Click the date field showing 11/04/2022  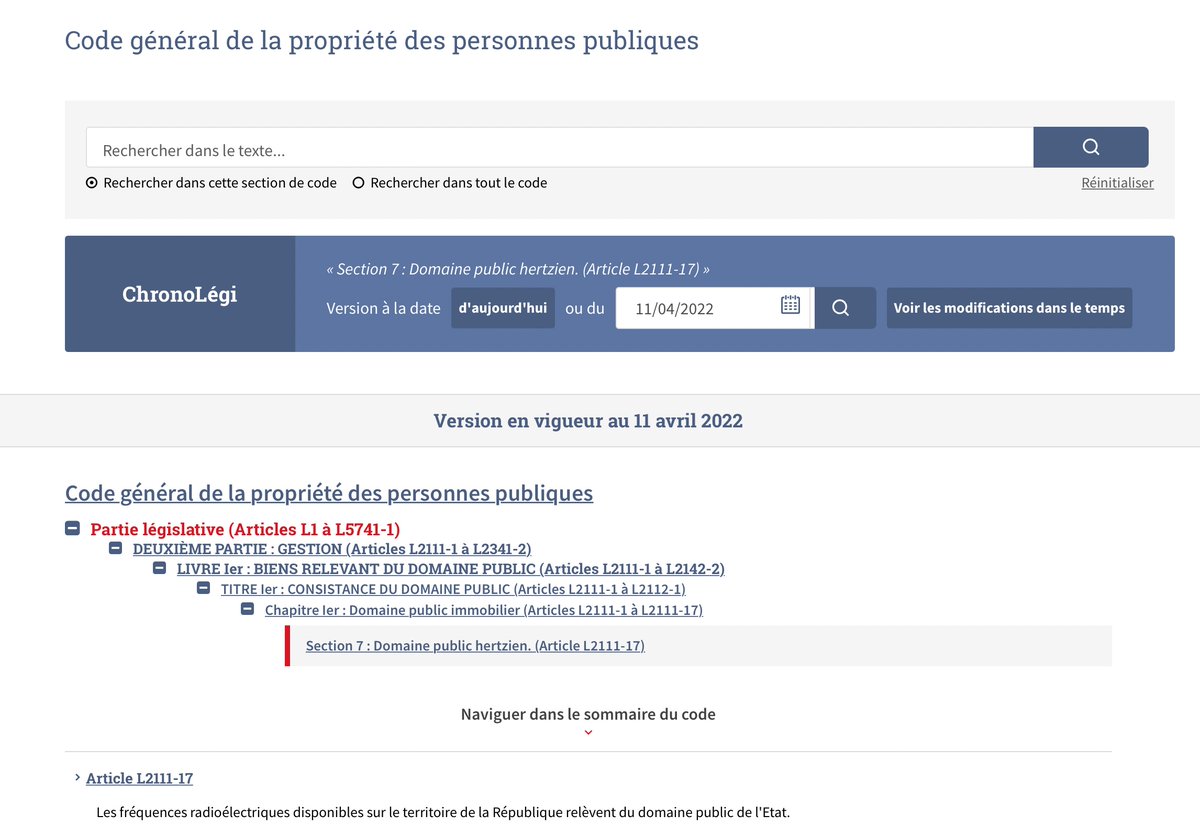(x=714, y=308)
